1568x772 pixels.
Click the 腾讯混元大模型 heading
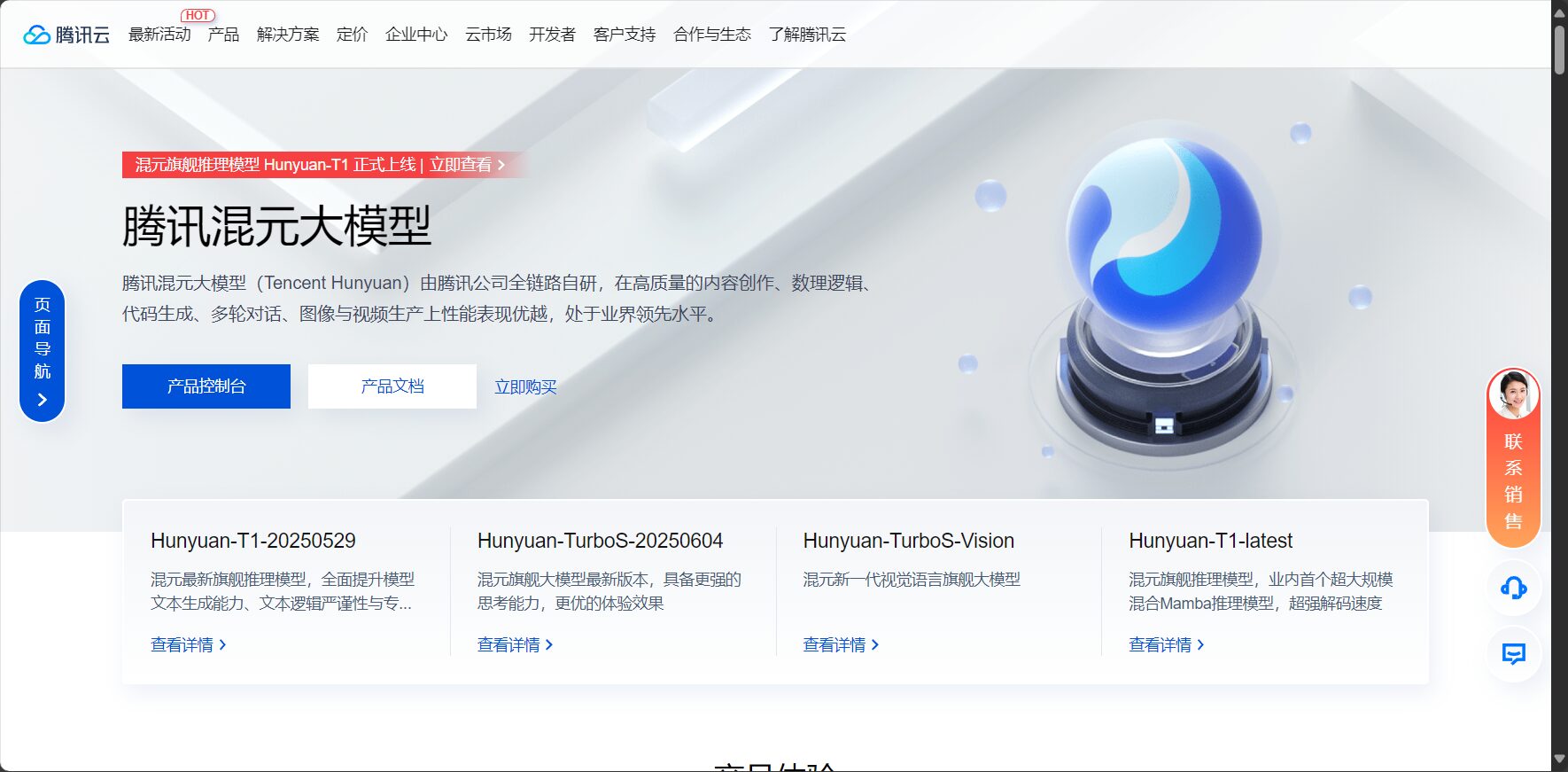pyautogui.click(x=276, y=226)
